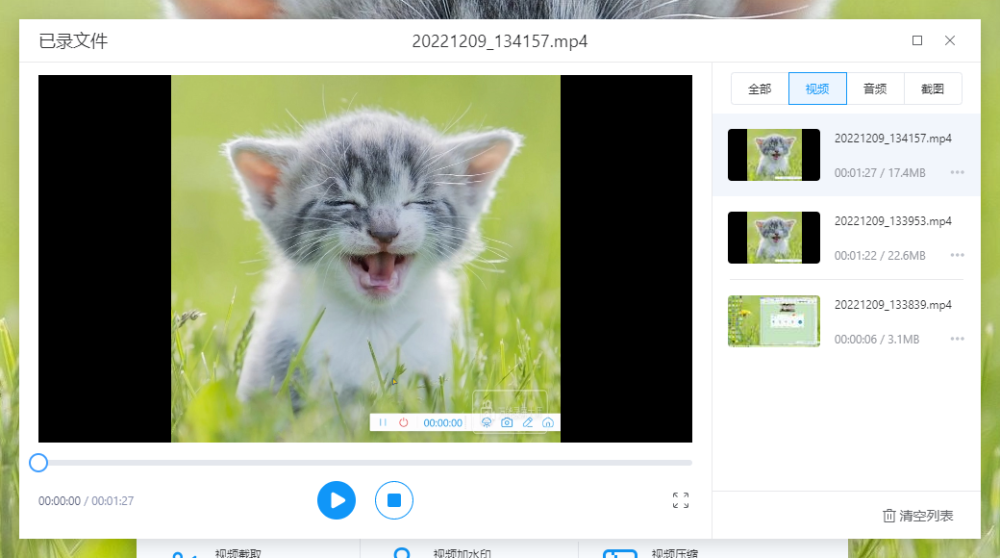Open more options for 20221209_133953.mp4
This screenshot has width=1000, height=558.
tap(957, 256)
